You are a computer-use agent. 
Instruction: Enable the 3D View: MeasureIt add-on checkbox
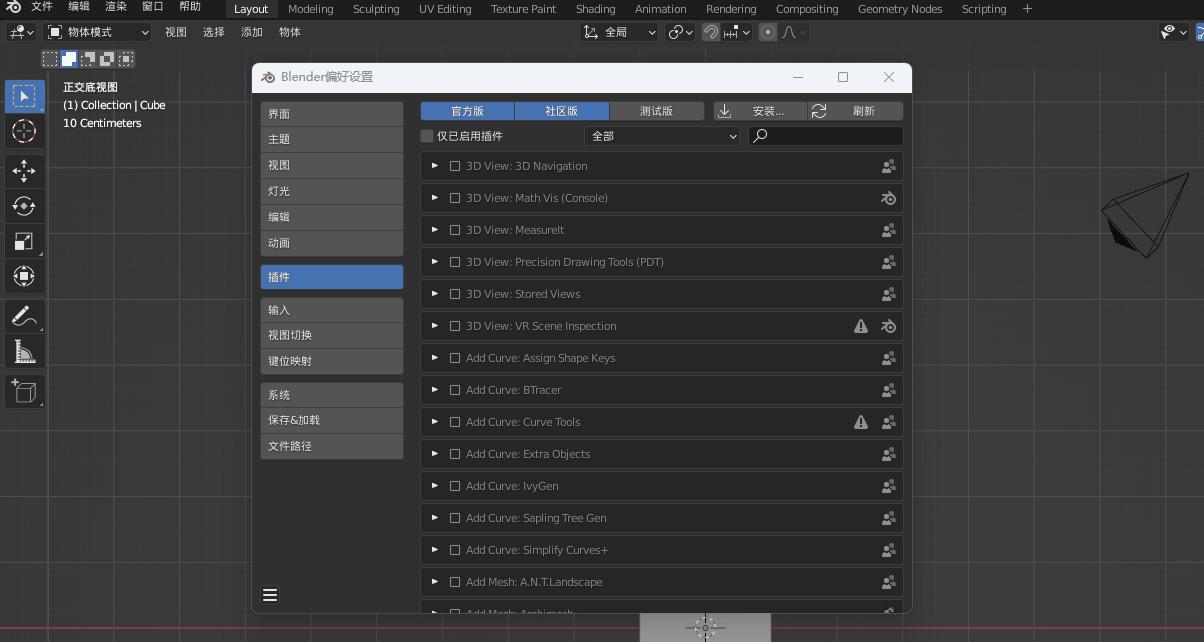pos(455,230)
